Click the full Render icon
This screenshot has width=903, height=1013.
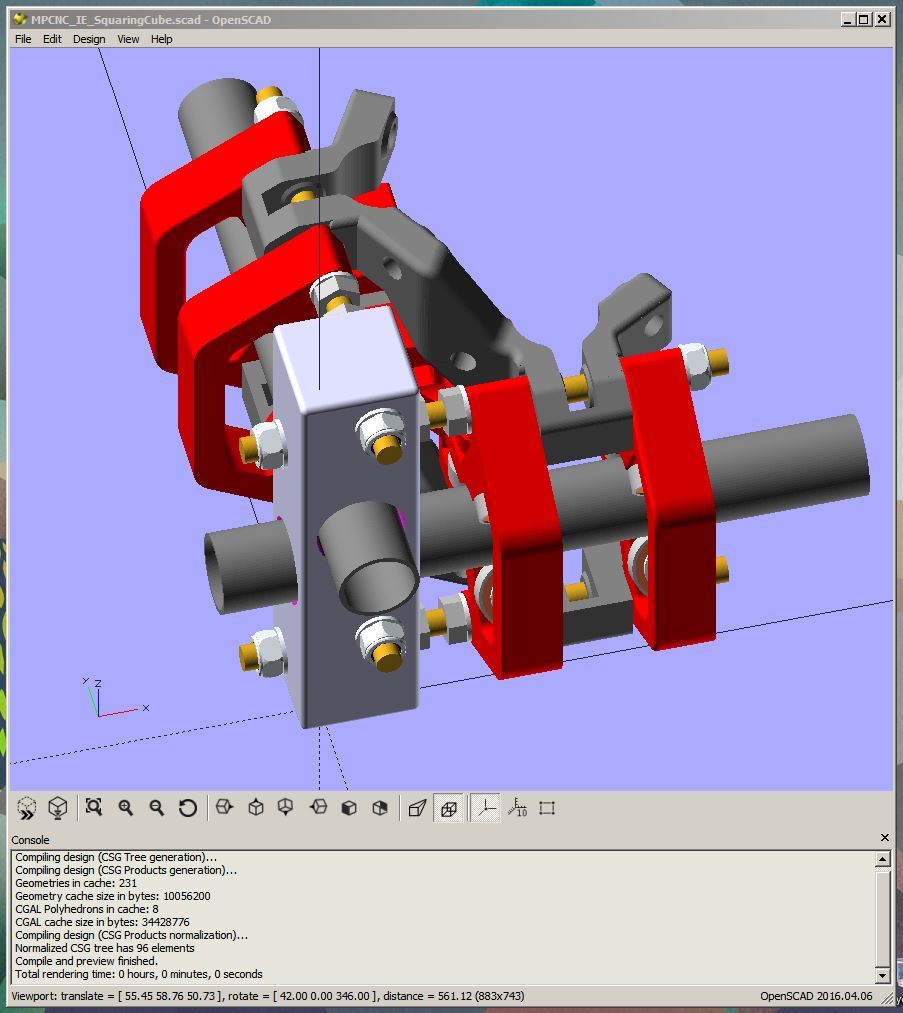coord(58,808)
